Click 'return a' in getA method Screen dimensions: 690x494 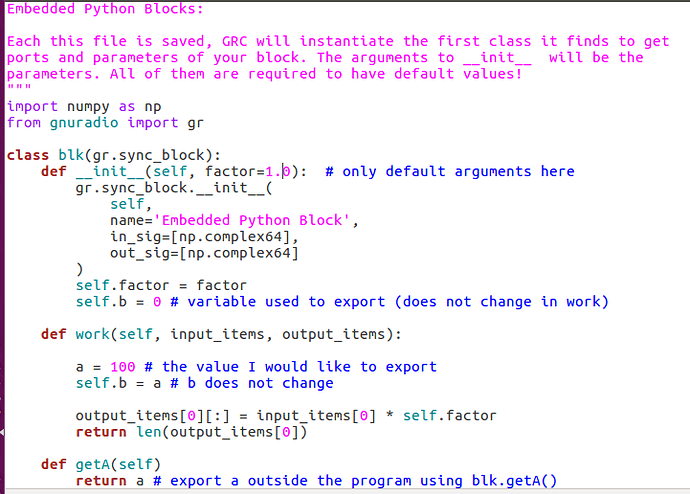click(110, 481)
